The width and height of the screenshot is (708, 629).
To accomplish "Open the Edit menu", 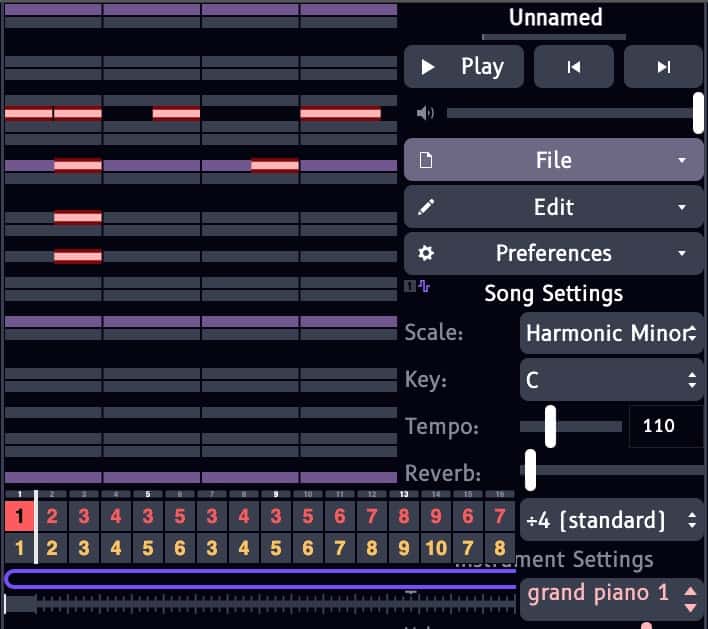I will pyautogui.click(x=553, y=207).
